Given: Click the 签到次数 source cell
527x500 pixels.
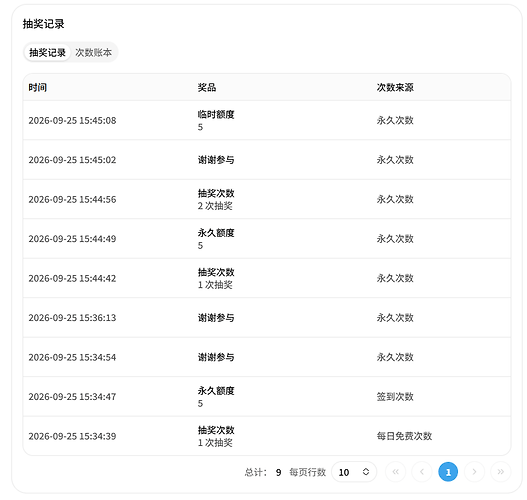Looking at the screenshot, I should [395, 397].
